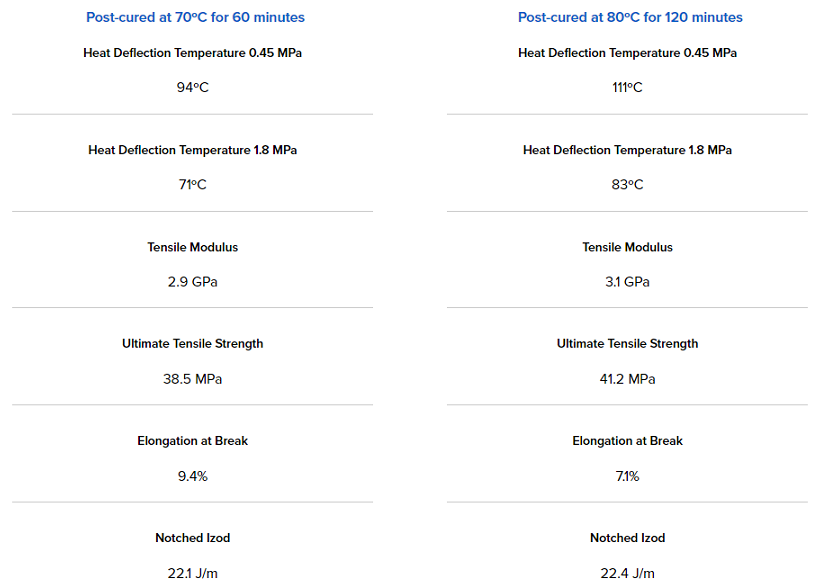Image resolution: width=817 pixels, height=587 pixels.
Task: Select the 41.2 MPa tensile strength value
Action: [x=627, y=379]
